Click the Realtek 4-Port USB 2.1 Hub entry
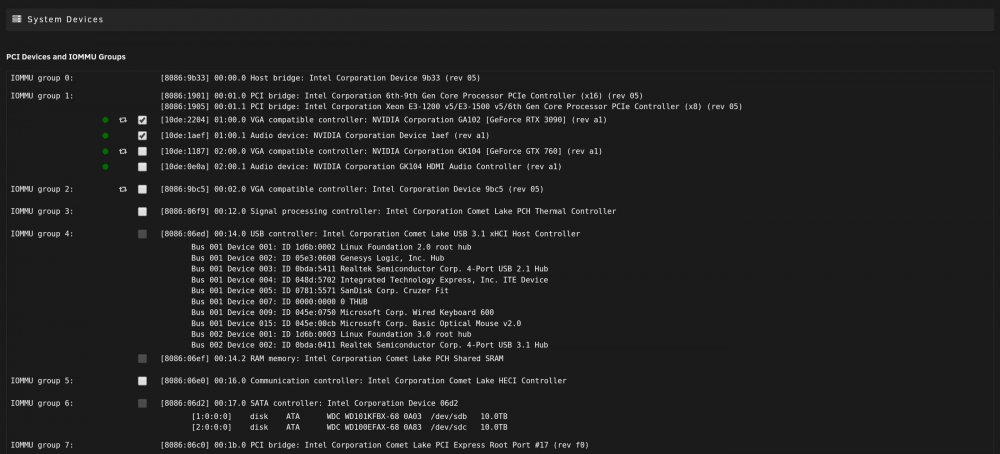Screen dimensions: 1000x454 pyautogui.click(x=370, y=269)
